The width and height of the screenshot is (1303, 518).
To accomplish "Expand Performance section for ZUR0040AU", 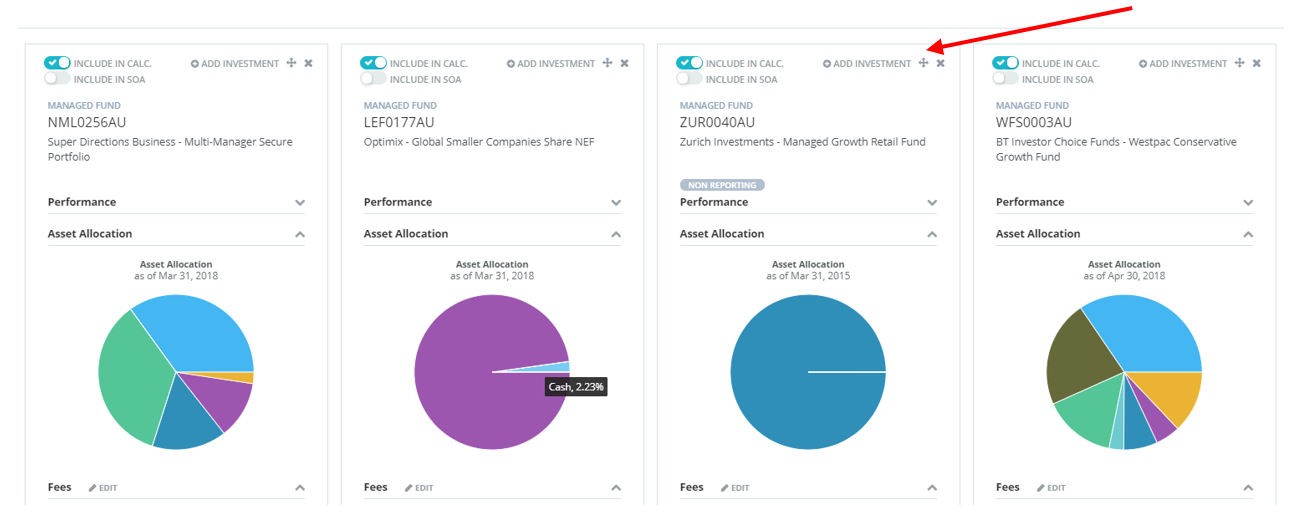I will click(x=931, y=202).
